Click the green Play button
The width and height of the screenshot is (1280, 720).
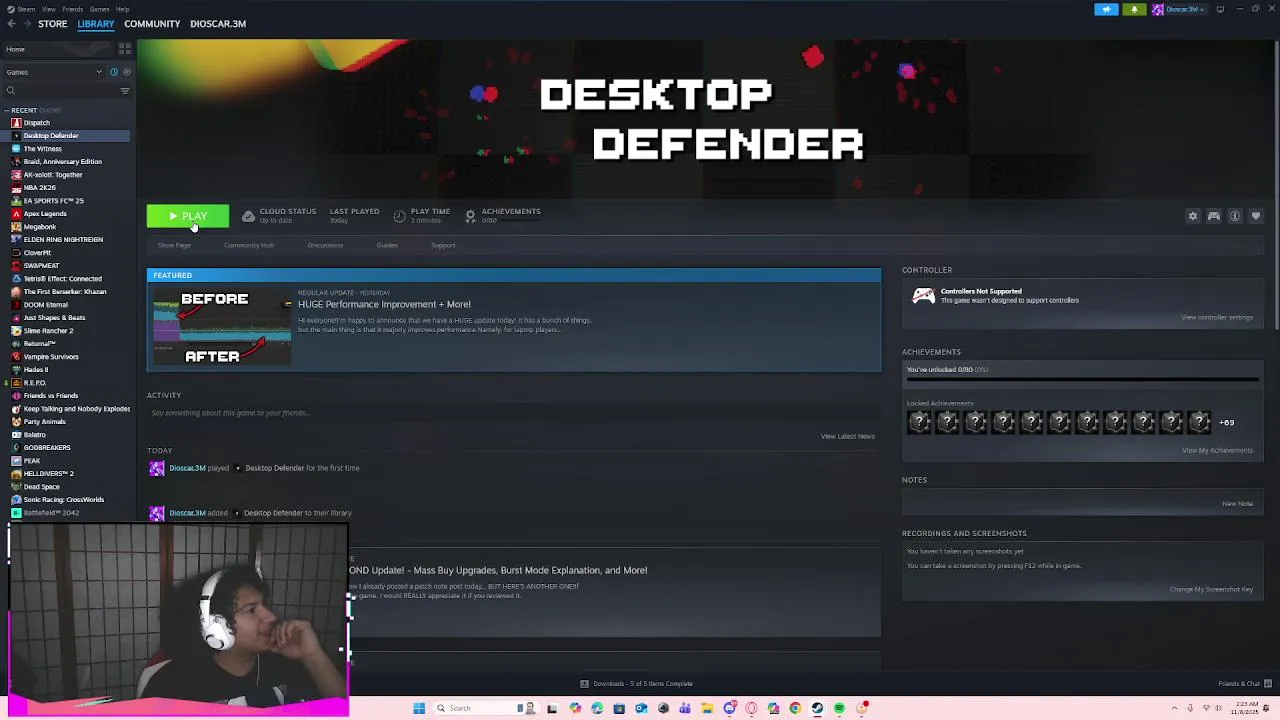(x=188, y=216)
